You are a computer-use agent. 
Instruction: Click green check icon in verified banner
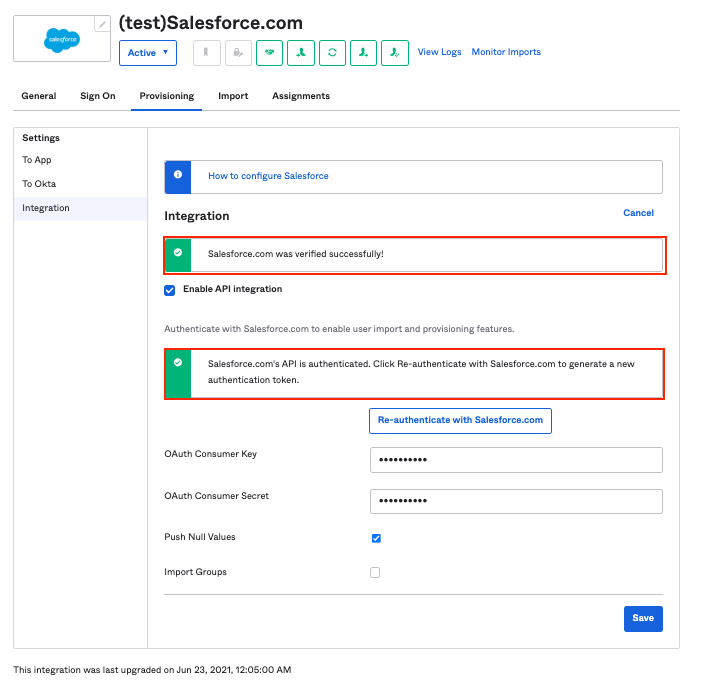tap(178, 254)
